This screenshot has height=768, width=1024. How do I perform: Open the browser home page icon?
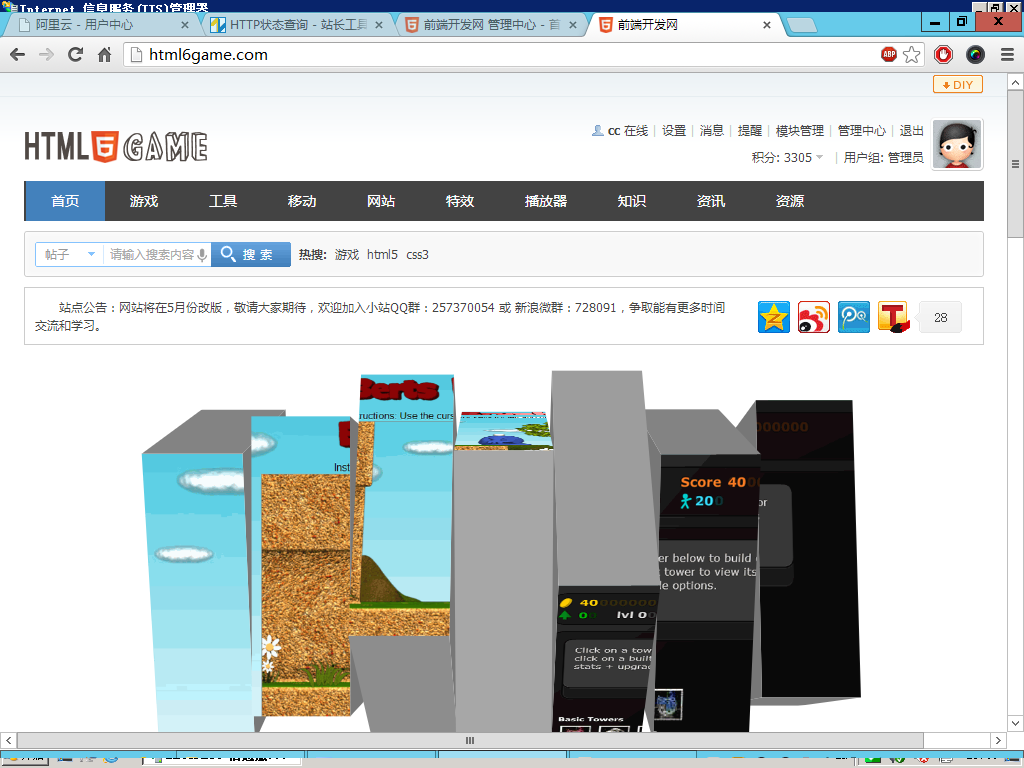tap(104, 55)
